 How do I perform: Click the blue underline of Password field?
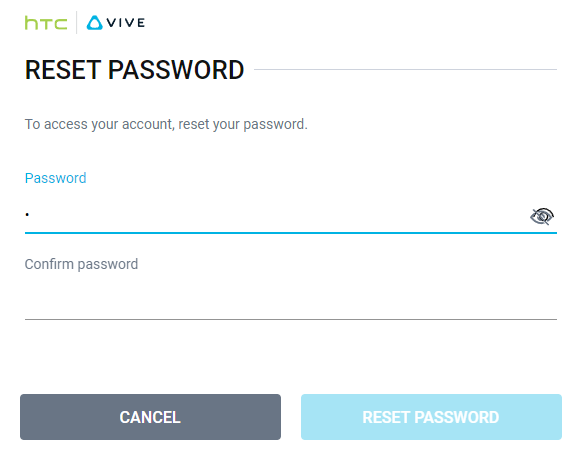pos(291,233)
